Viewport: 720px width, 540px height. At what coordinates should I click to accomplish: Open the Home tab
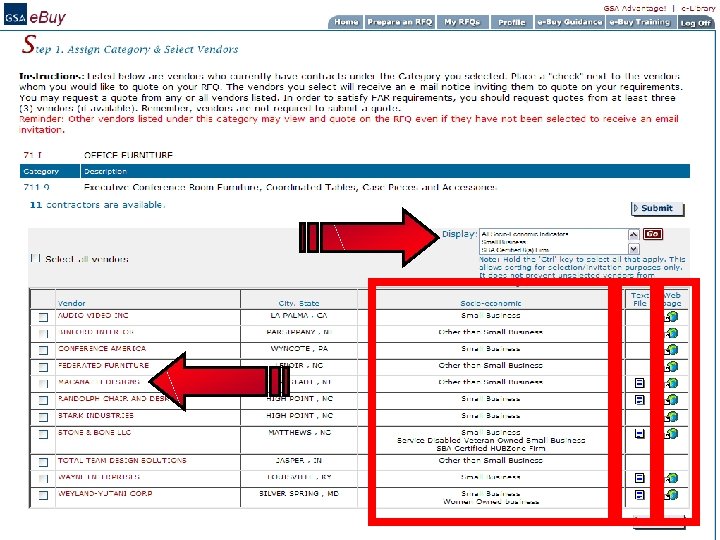346,22
